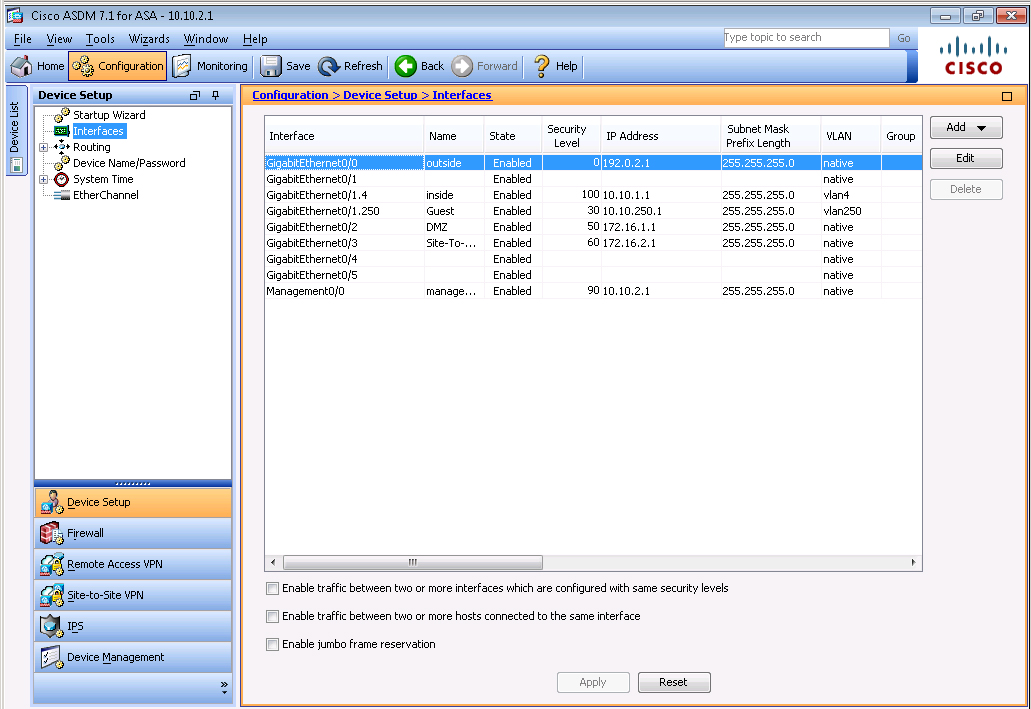Expand the Routing tree node
1031x709 pixels.
click(x=43, y=147)
